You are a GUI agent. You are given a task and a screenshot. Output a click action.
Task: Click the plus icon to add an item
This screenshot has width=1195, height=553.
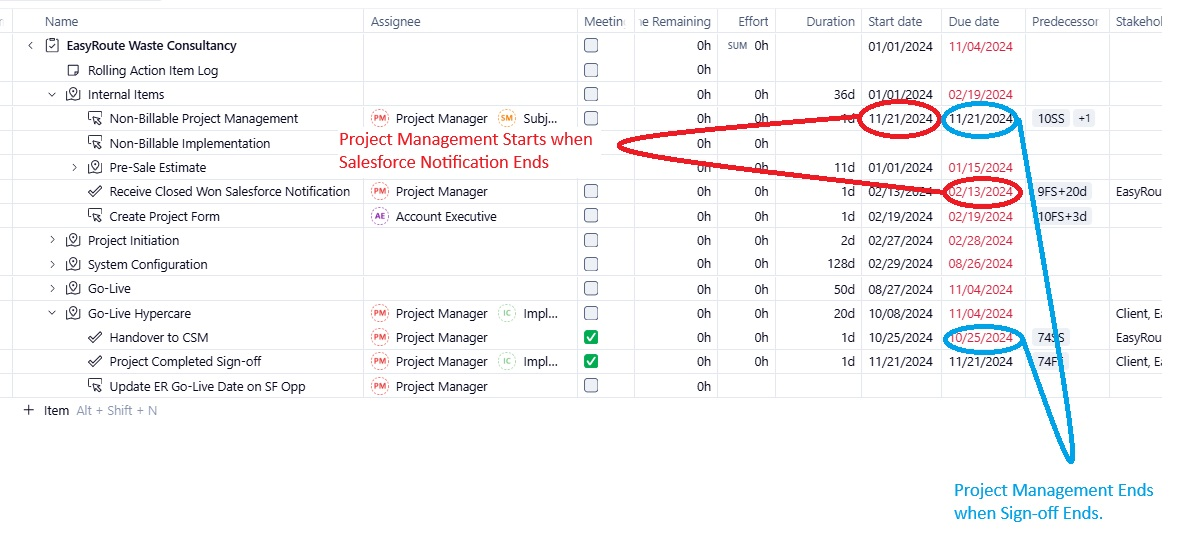(29, 410)
